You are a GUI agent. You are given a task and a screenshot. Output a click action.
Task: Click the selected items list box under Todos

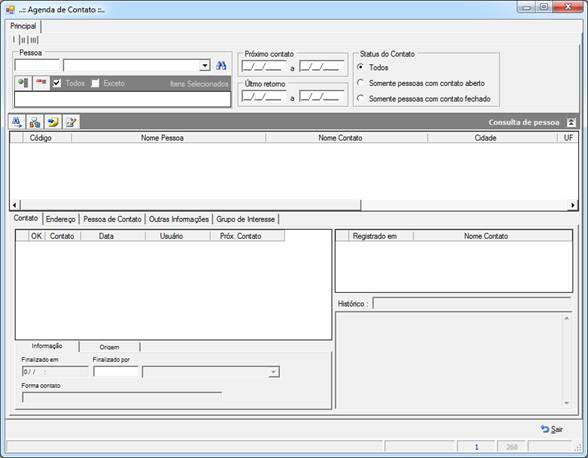122,100
